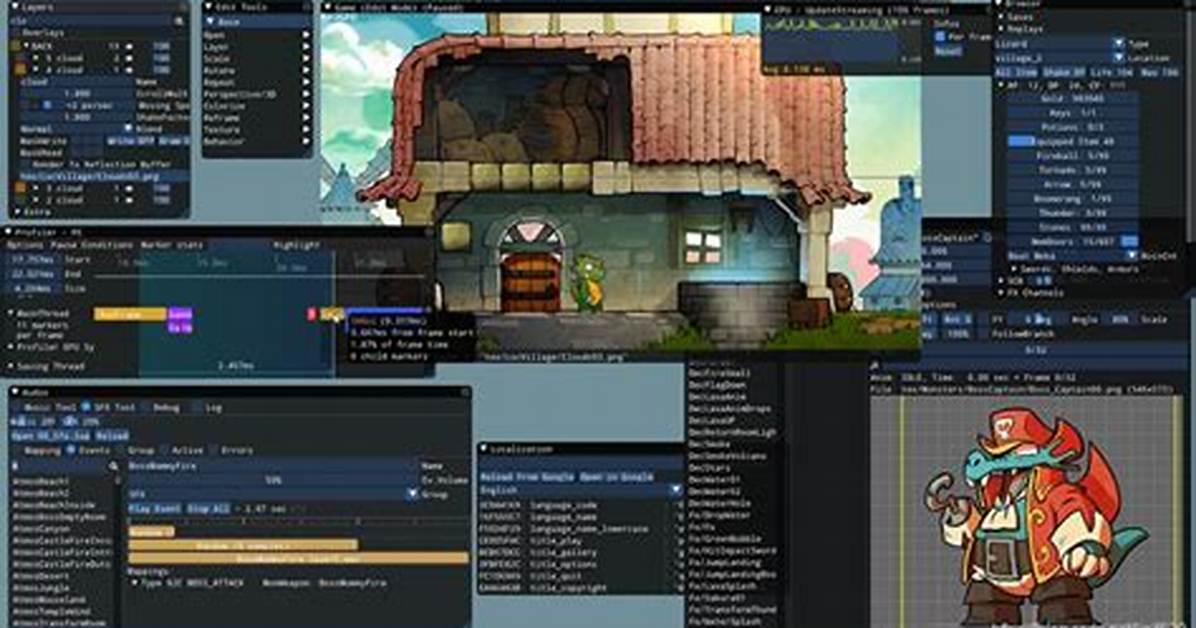Expand the FX Channels section
The image size is (1196, 628).
coord(1001,292)
